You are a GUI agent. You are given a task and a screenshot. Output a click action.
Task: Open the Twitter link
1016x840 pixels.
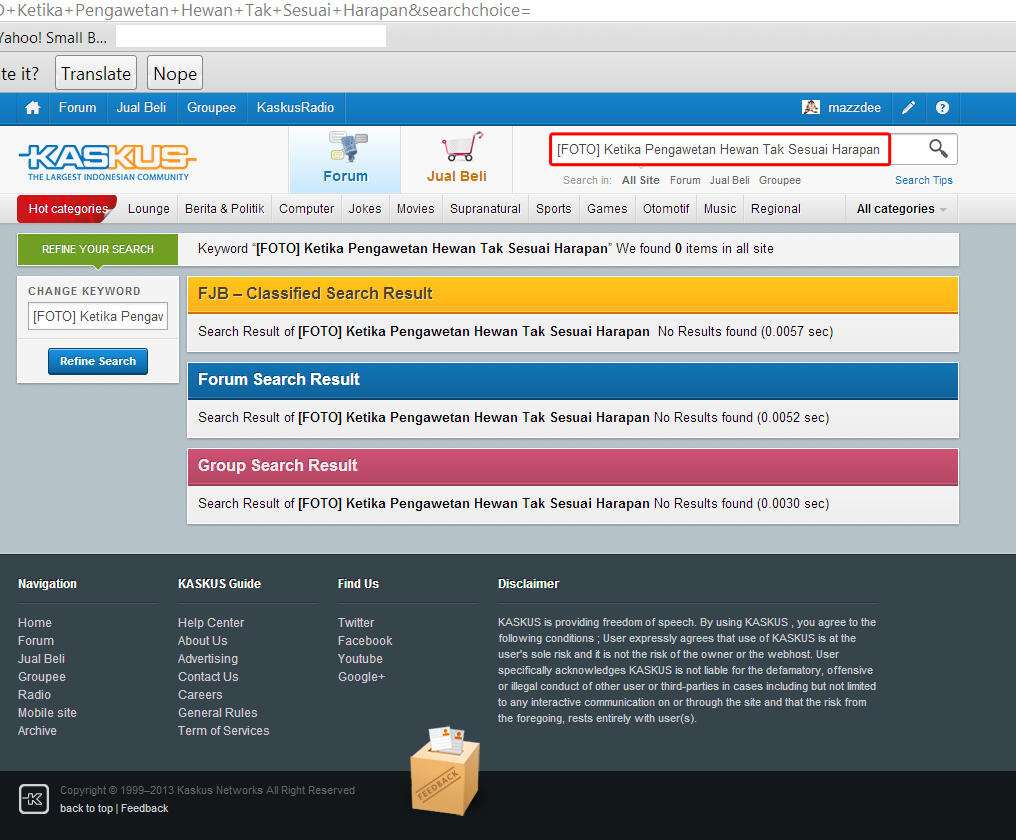356,622
